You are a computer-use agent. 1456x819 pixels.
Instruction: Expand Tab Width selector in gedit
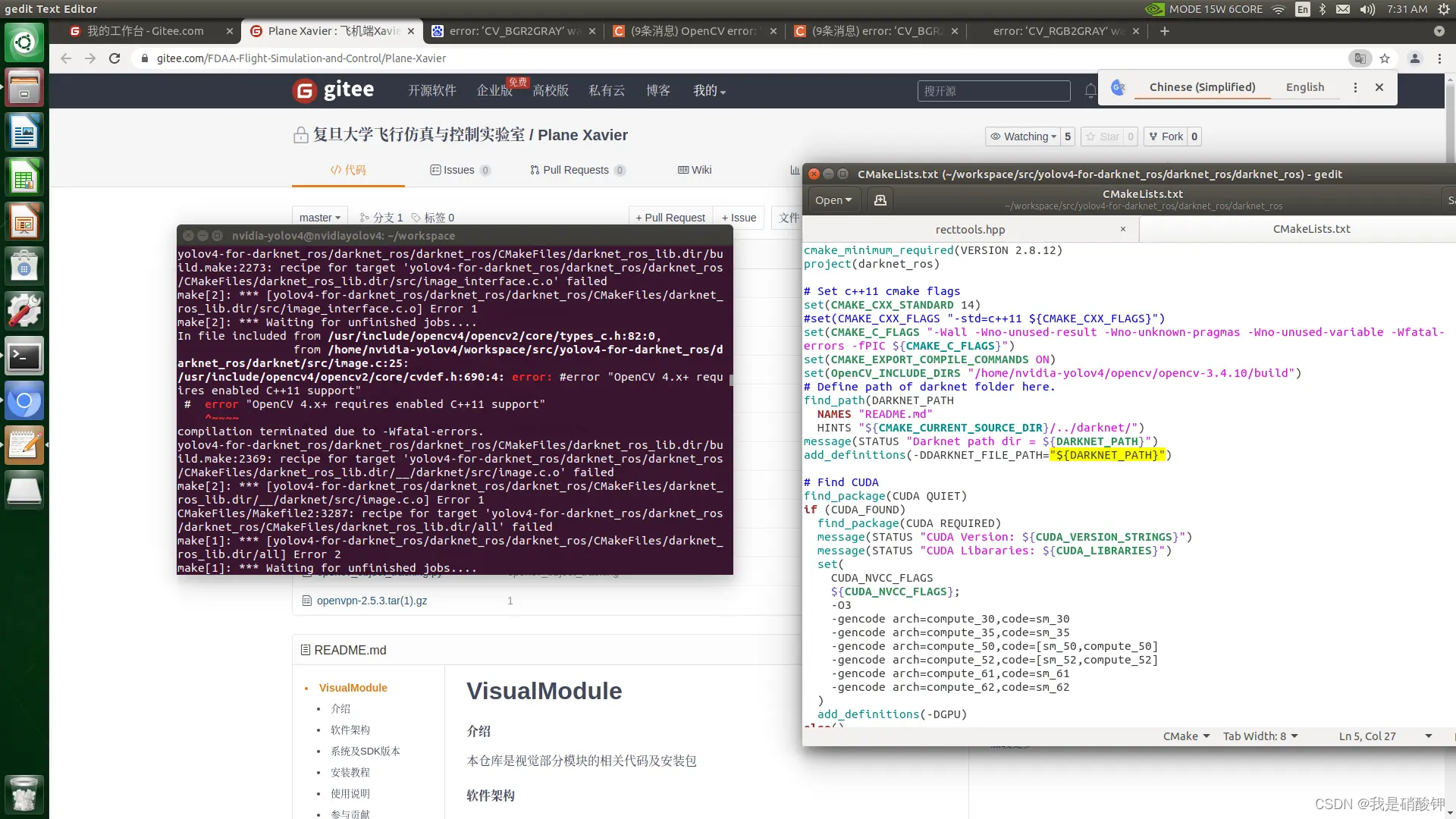1260,736
